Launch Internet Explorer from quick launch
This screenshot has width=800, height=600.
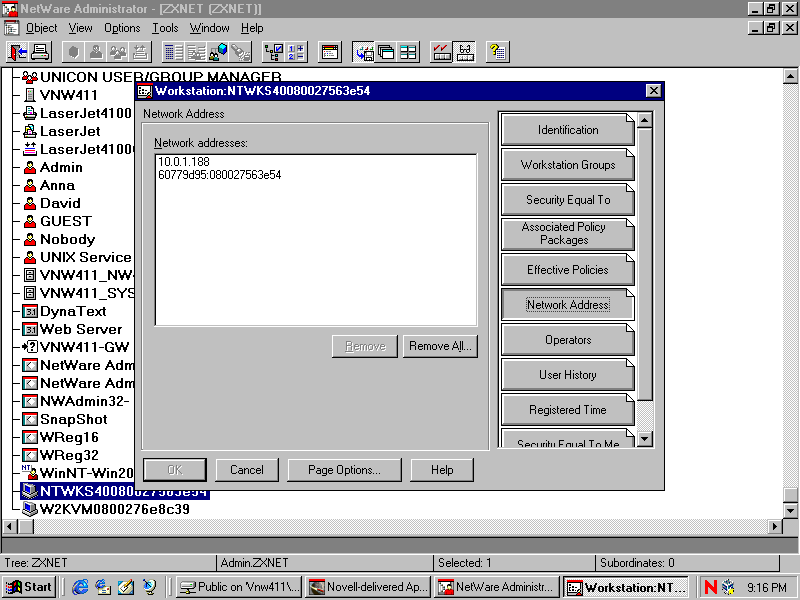(x=80, y=587)
